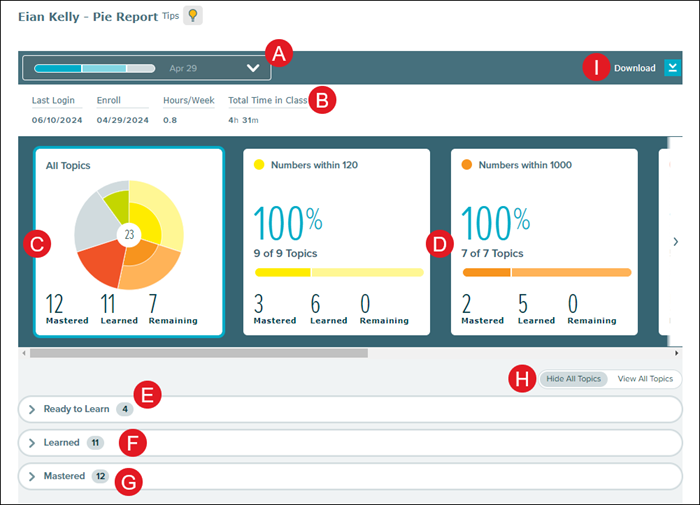
Task: Select the Numbers within 120 card
Action: (x=336, y=242)
